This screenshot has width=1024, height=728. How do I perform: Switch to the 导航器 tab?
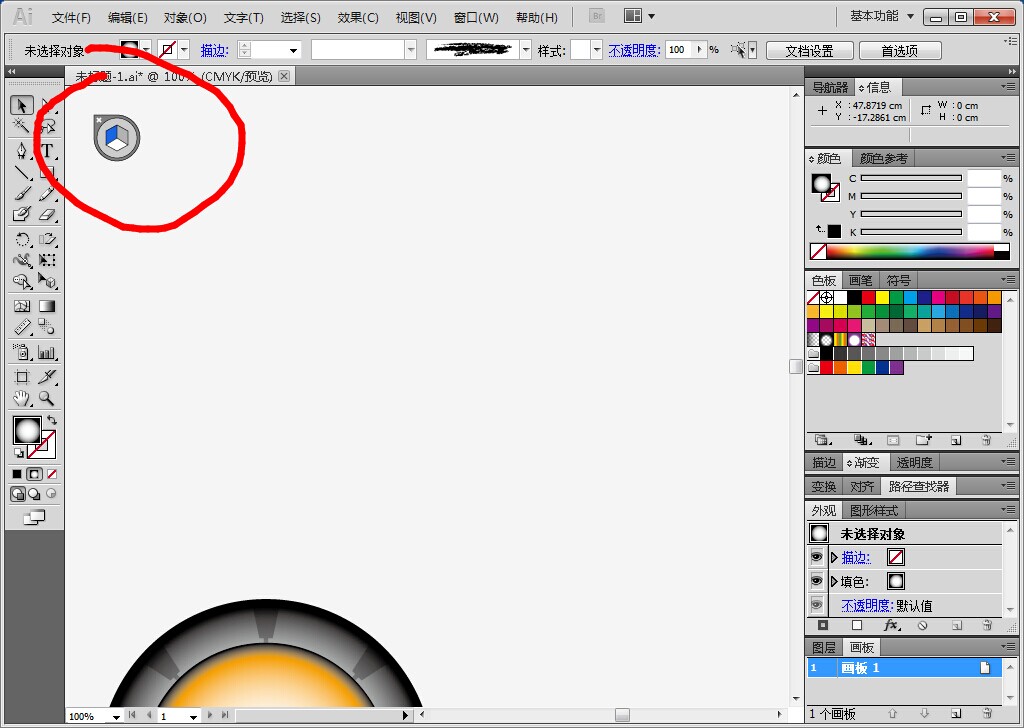point(830,87)
